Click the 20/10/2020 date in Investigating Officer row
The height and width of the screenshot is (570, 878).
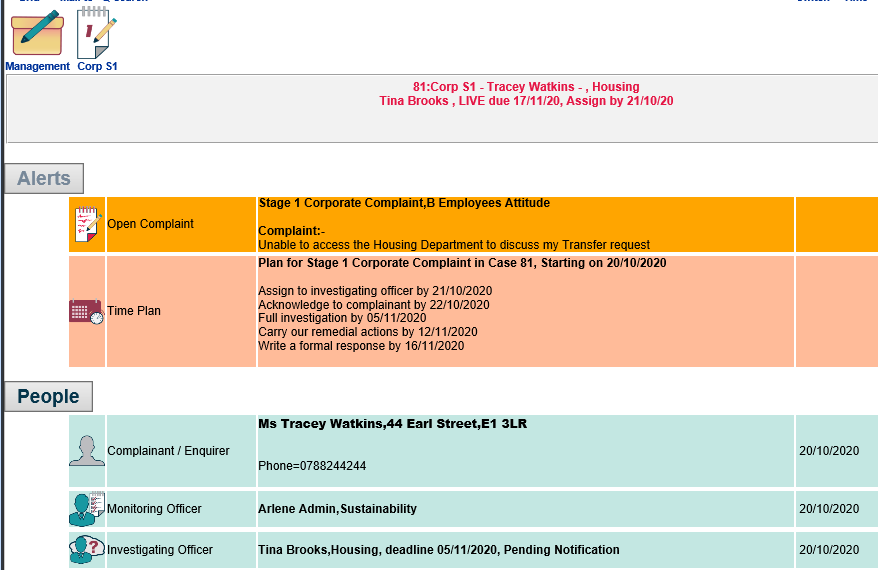tap(829, 550)
